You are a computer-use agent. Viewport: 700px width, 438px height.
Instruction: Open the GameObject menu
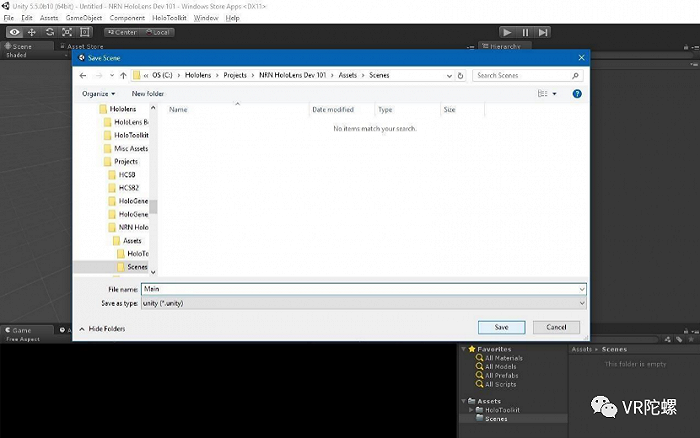pos(84,18)
